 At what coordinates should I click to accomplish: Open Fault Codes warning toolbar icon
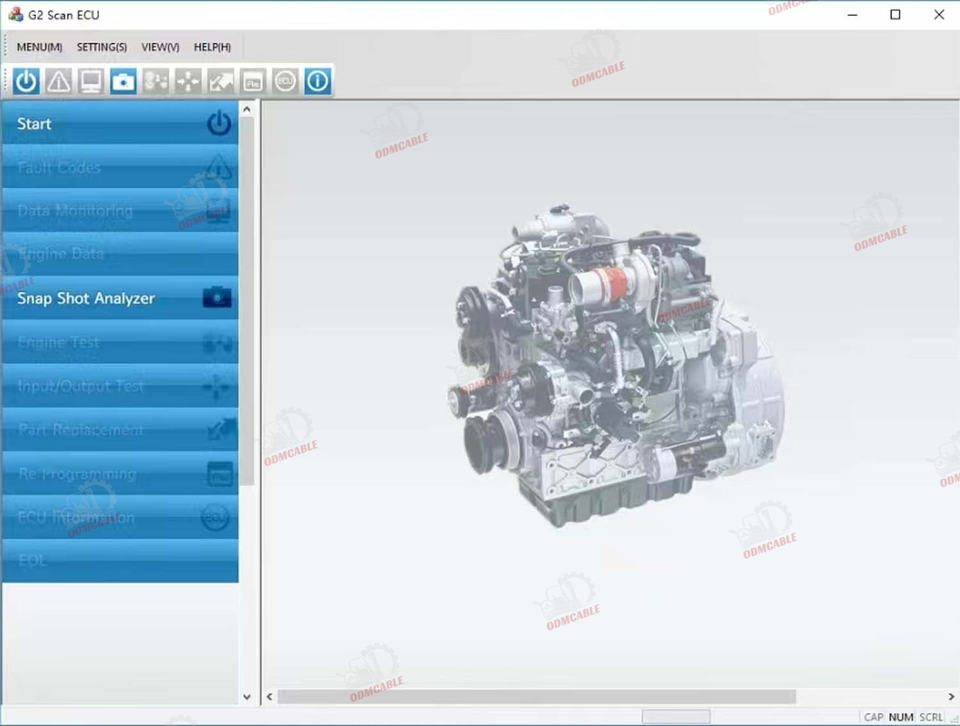coord(59,81)
